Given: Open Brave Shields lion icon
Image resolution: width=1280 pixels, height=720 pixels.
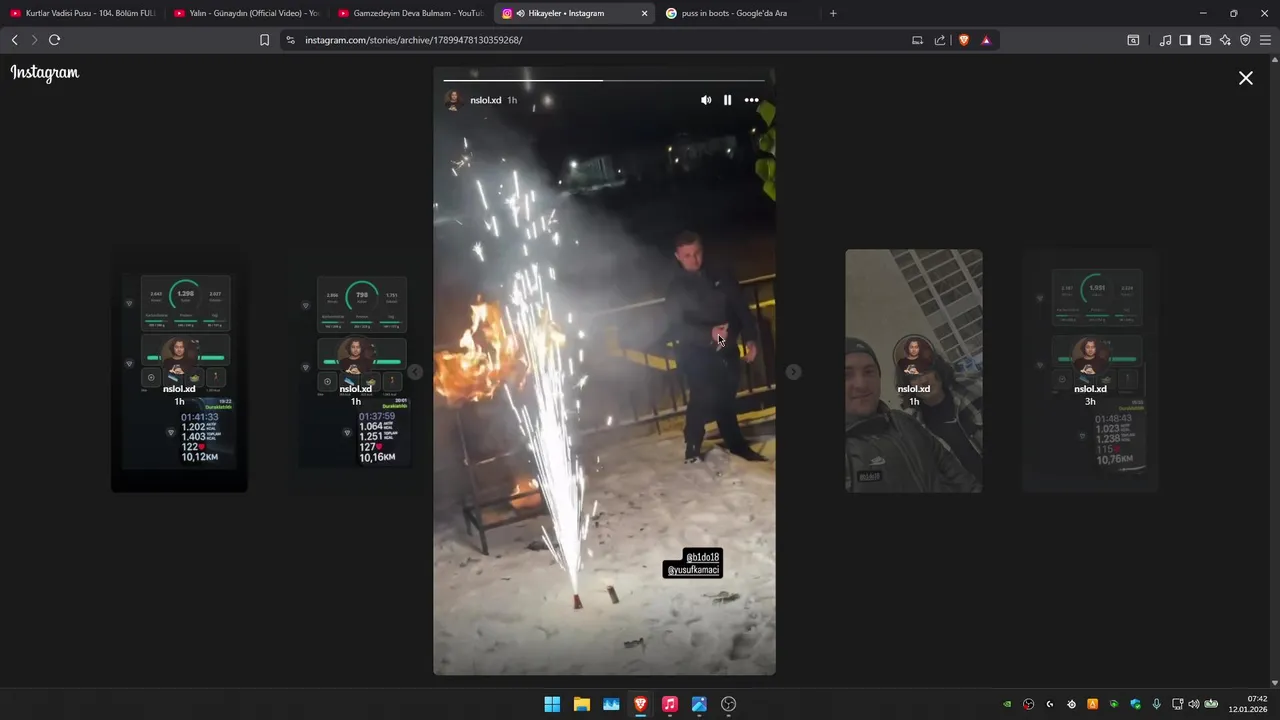Looking at the screenshot, I should point(964,40).
